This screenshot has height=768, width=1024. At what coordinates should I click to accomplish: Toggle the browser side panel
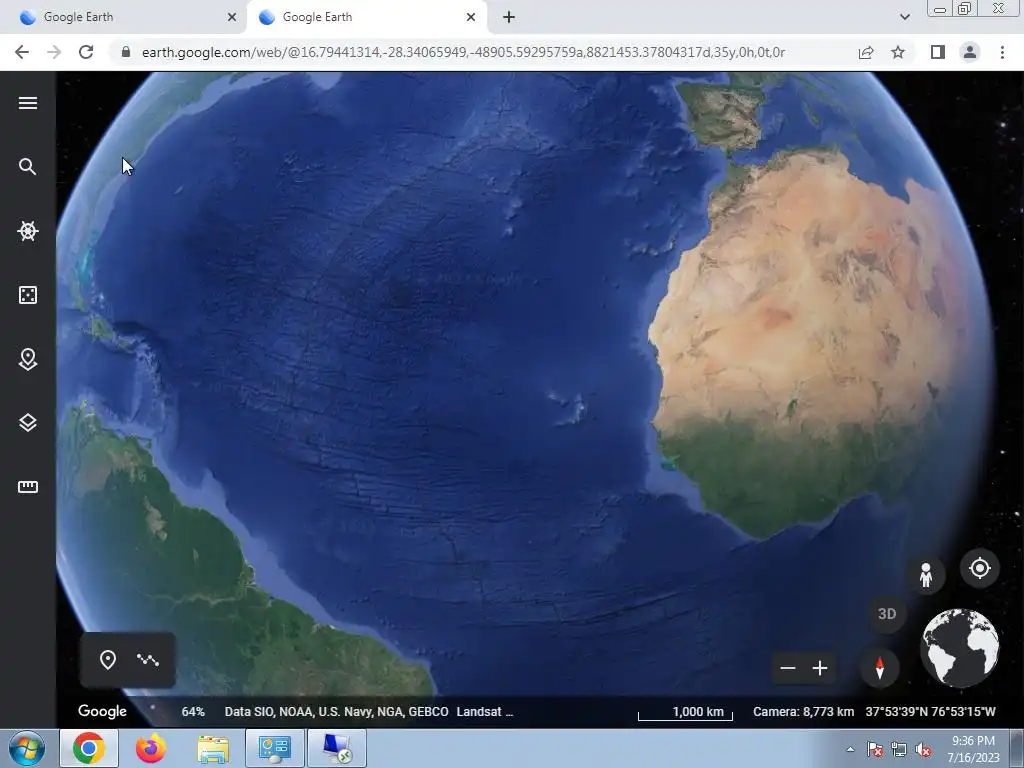[x=938, y=52]
